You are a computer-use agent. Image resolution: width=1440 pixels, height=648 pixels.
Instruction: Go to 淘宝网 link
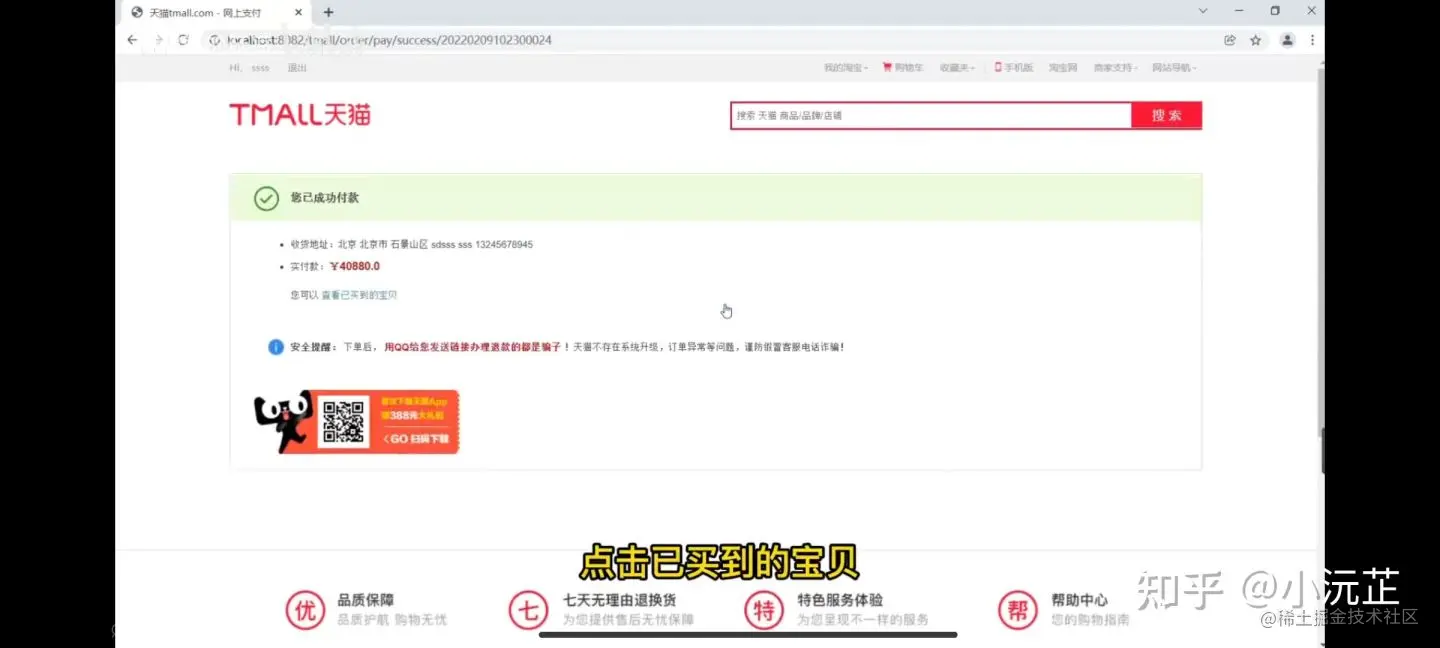1063,68
